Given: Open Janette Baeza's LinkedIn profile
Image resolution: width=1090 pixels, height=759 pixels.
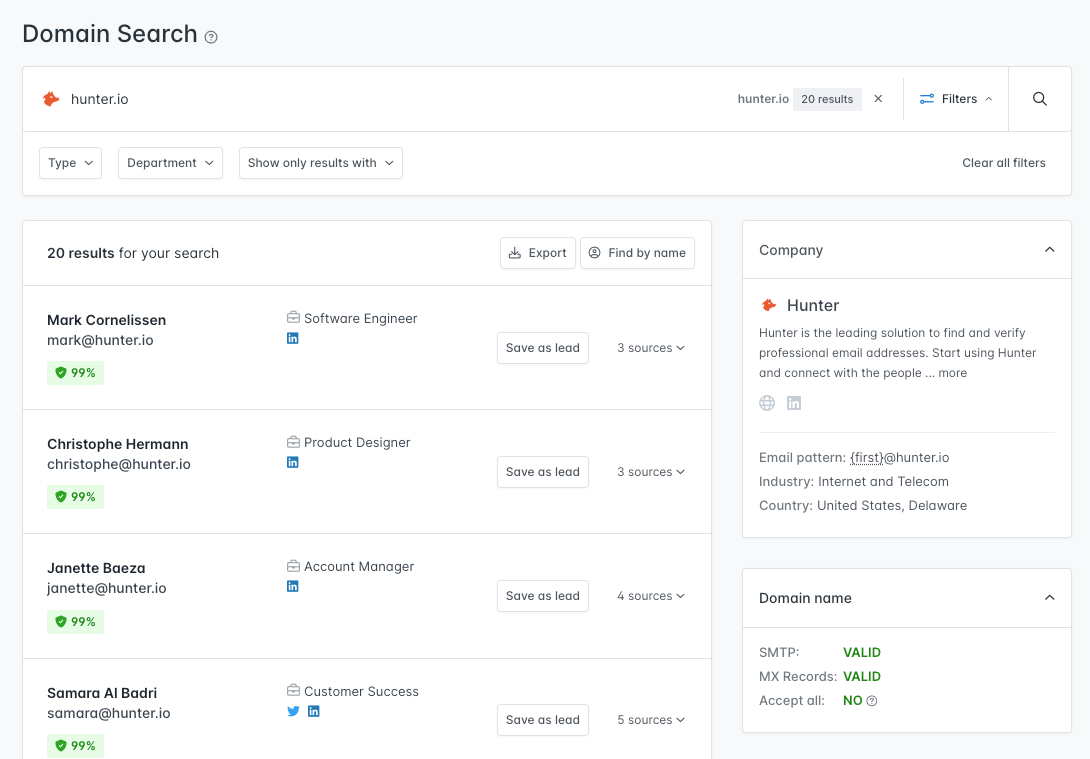Looking at the screenshot, I should (293, 586).
